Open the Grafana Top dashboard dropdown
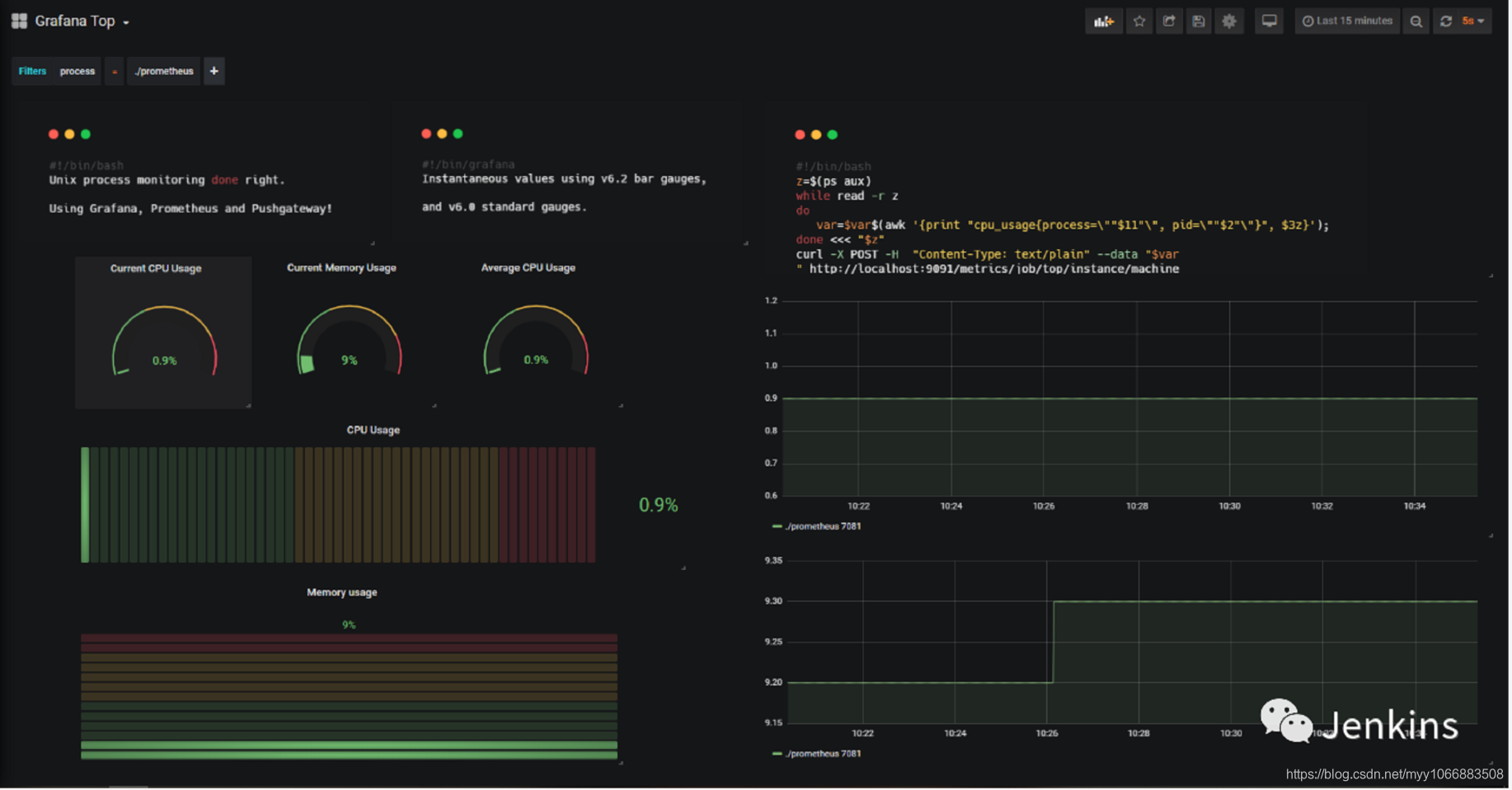 [82, 21]
